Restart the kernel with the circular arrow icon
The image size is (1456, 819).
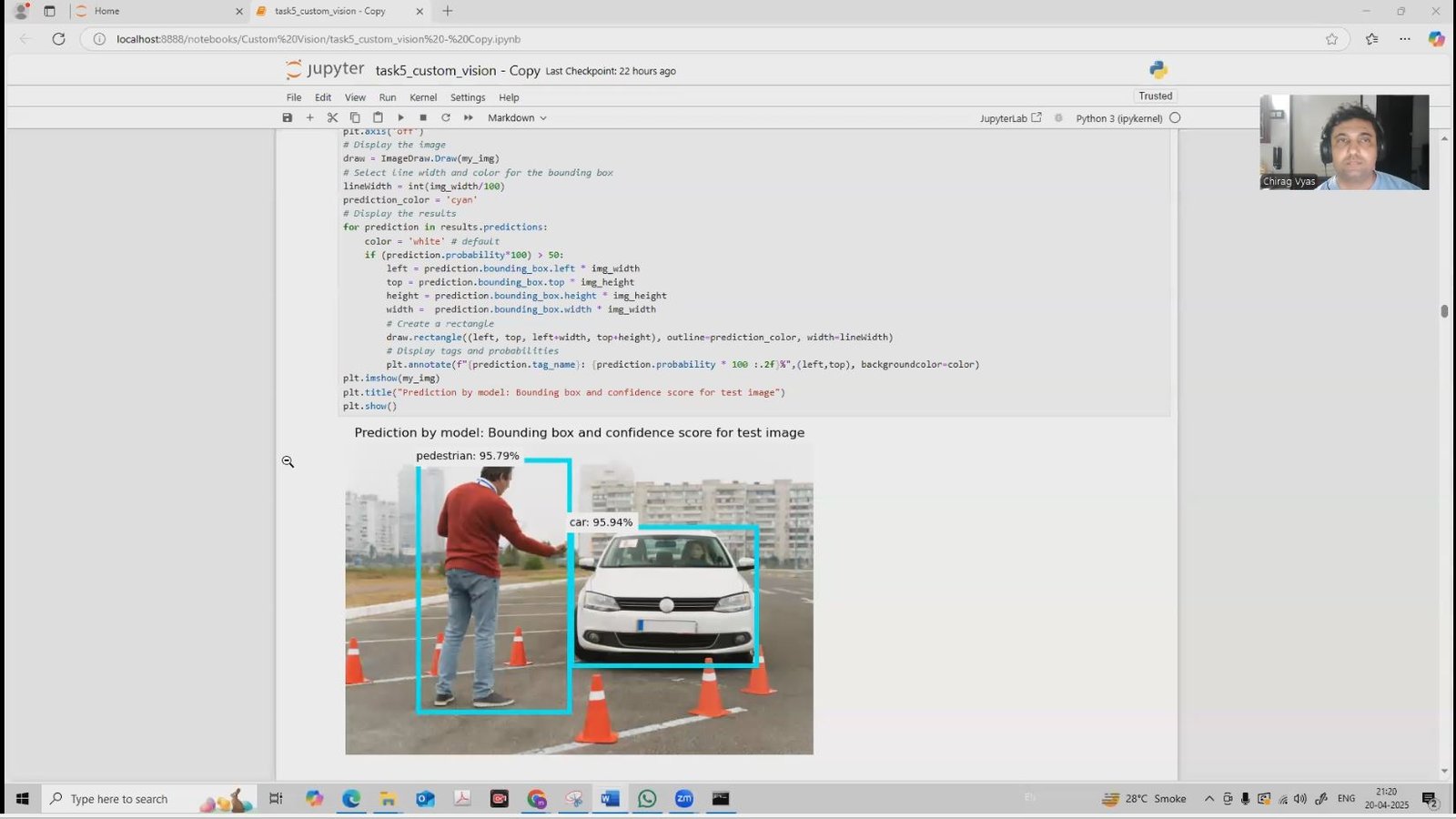446,117
